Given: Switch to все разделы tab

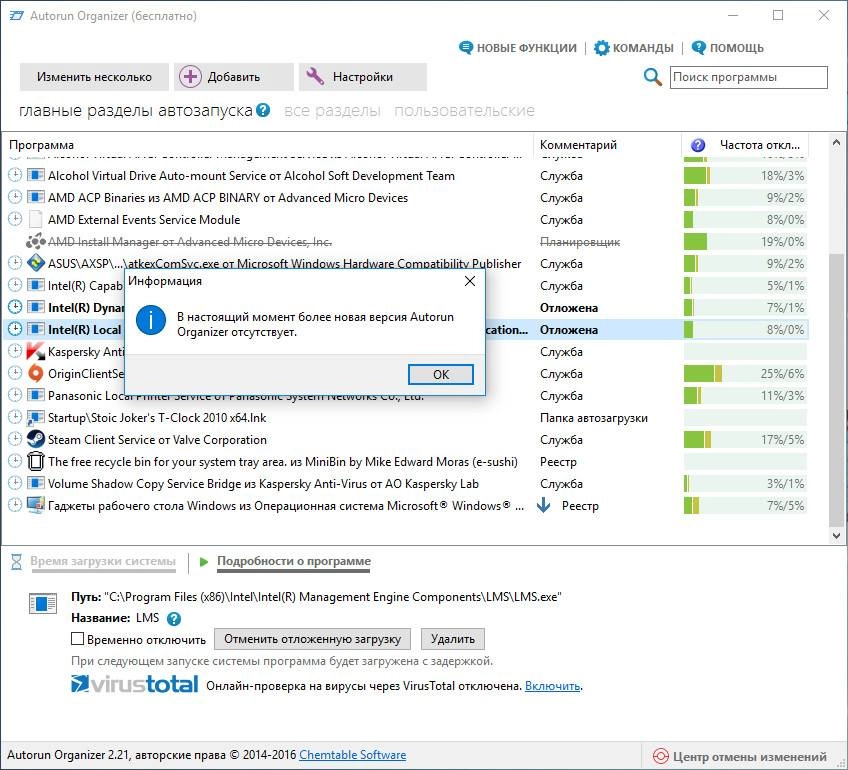Looking at the screenshot, I should click(x=332, y=111).
